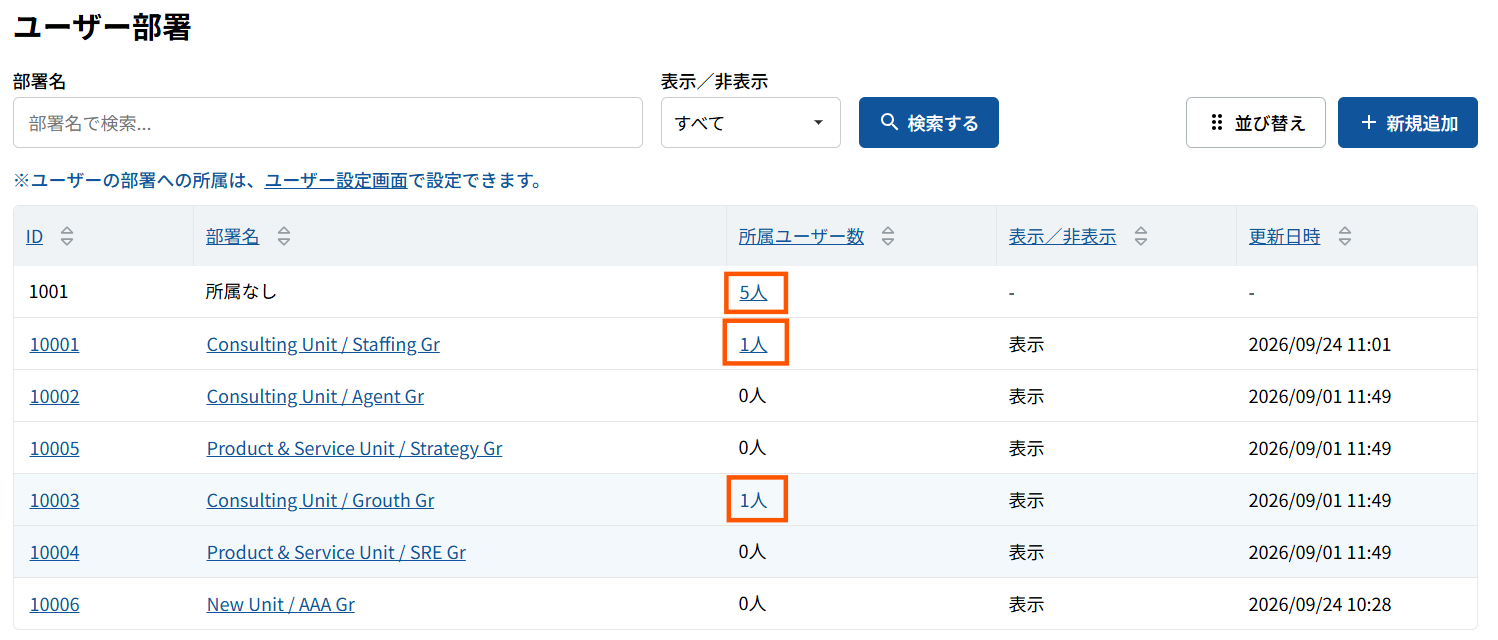Image resolution: width=1498 pixels, height=640 pixels.
Task: Open New Unit / AAA Gr department
Action: [x=280, y=605]
